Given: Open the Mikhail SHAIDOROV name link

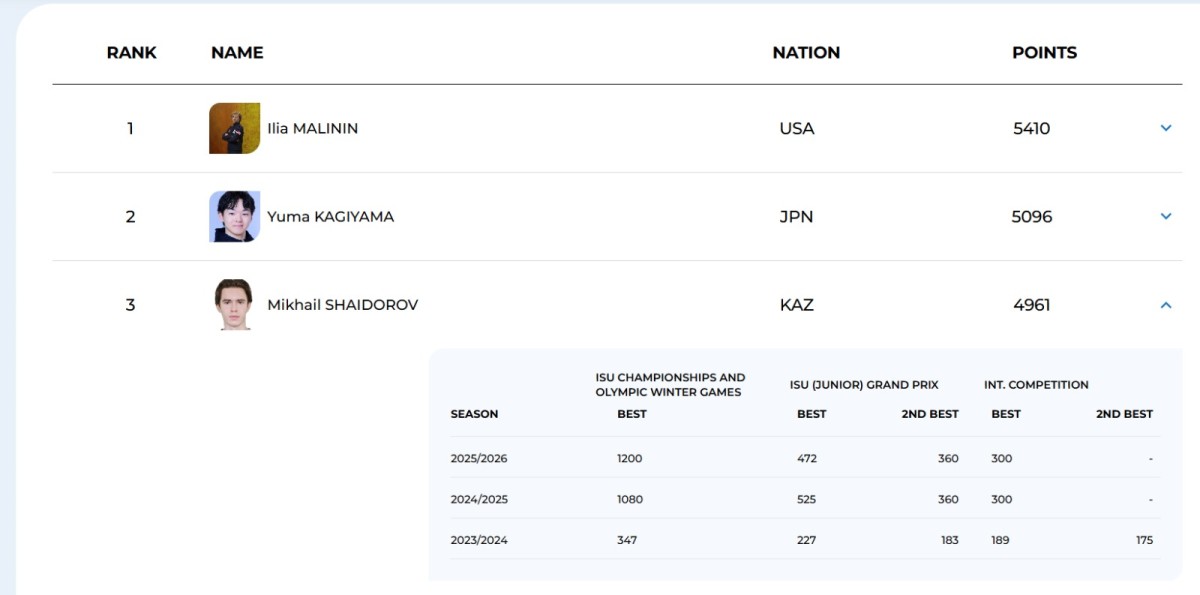Looking at the screenshot, I should (342, 305).
